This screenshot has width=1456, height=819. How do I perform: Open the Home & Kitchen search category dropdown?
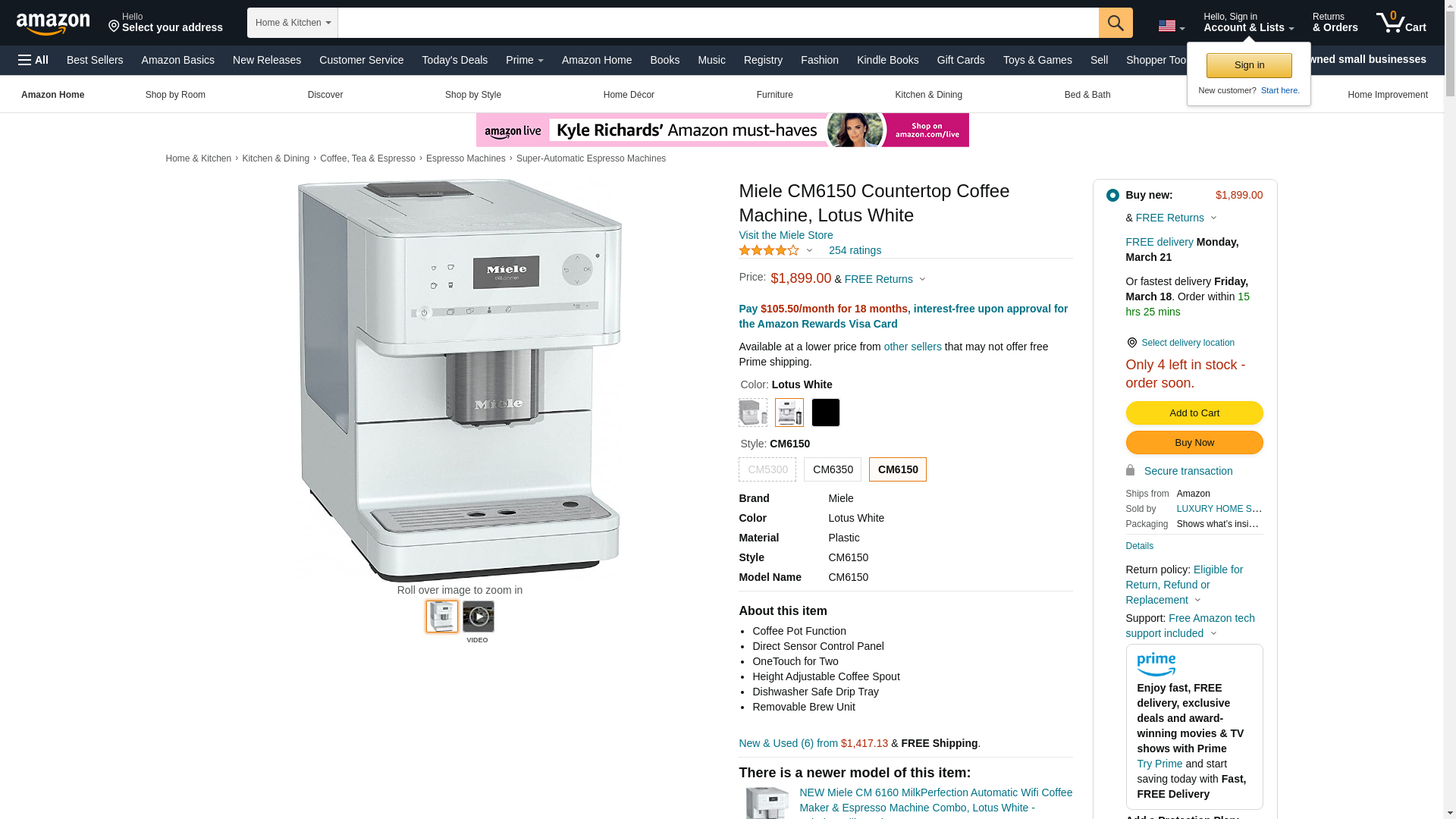293,23
